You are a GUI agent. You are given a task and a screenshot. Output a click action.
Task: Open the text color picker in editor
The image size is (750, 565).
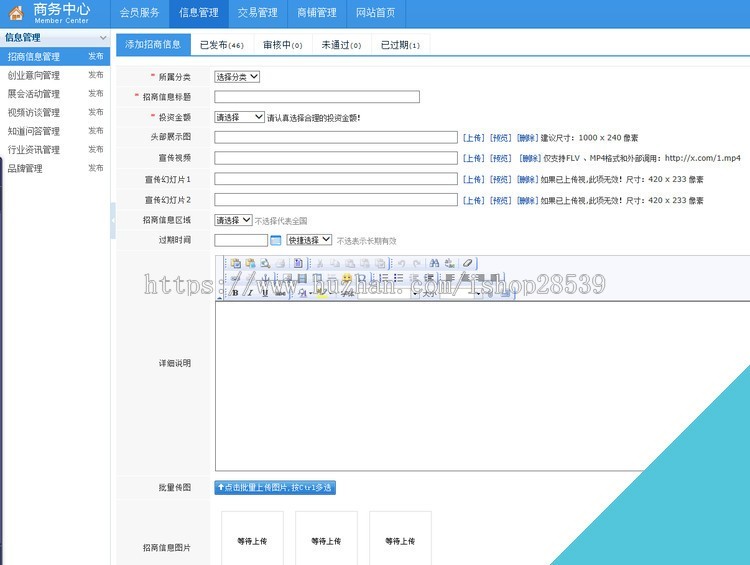304,293
